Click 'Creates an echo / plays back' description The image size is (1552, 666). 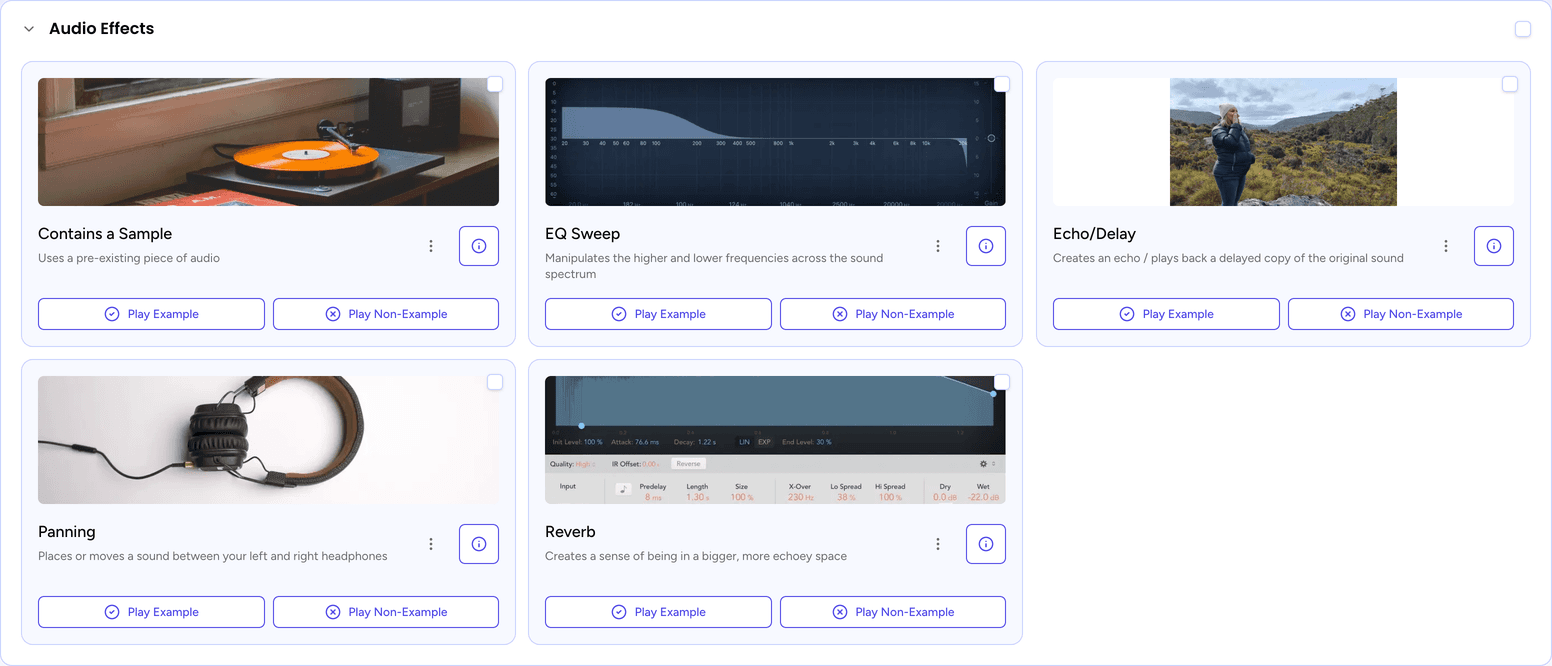(x=1228, y=258)
